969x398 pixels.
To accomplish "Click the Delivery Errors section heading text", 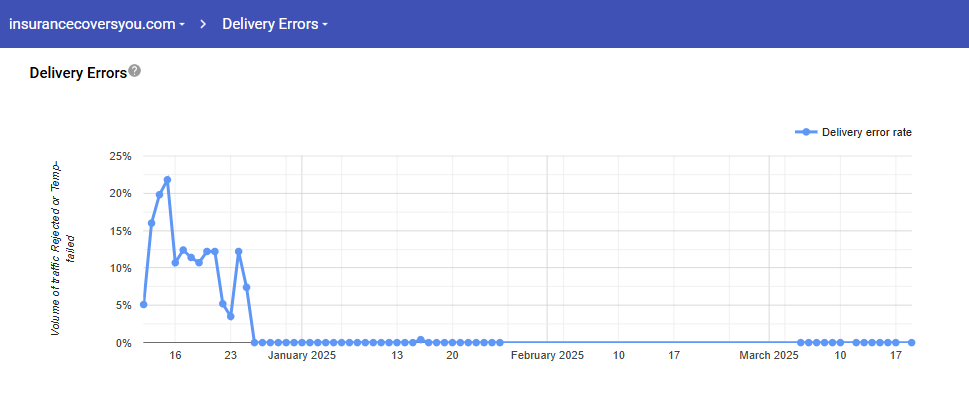I will tap(78, 73).
